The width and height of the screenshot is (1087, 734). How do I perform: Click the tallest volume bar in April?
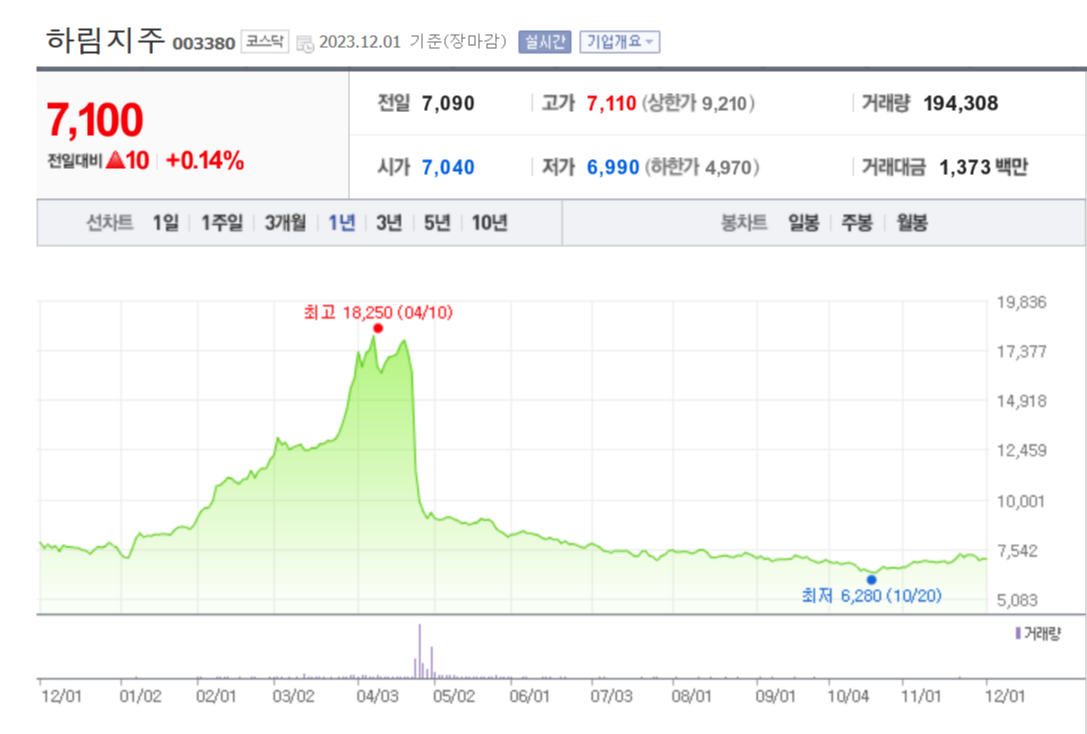coord(419,650)
